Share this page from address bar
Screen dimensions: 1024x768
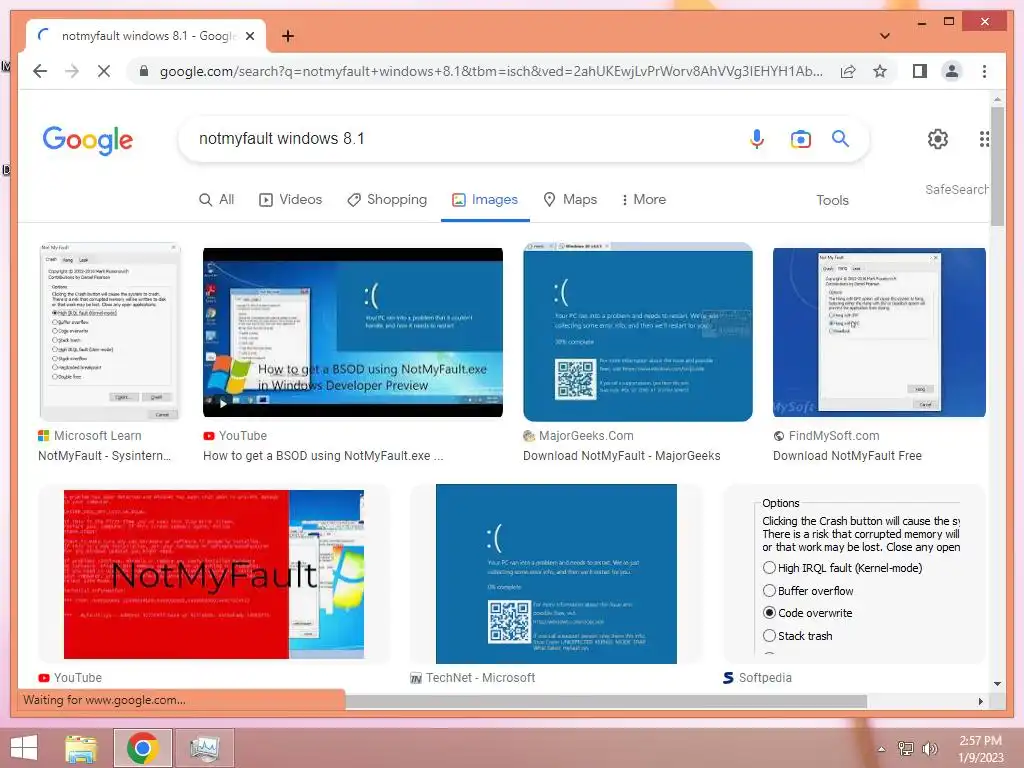click(x=848, y=71)
